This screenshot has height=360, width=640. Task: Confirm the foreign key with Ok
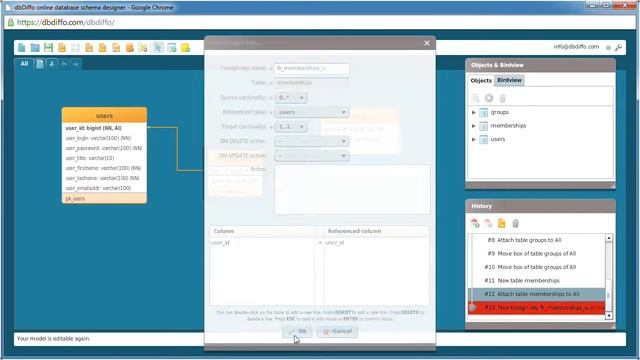[x=297, y=331]
